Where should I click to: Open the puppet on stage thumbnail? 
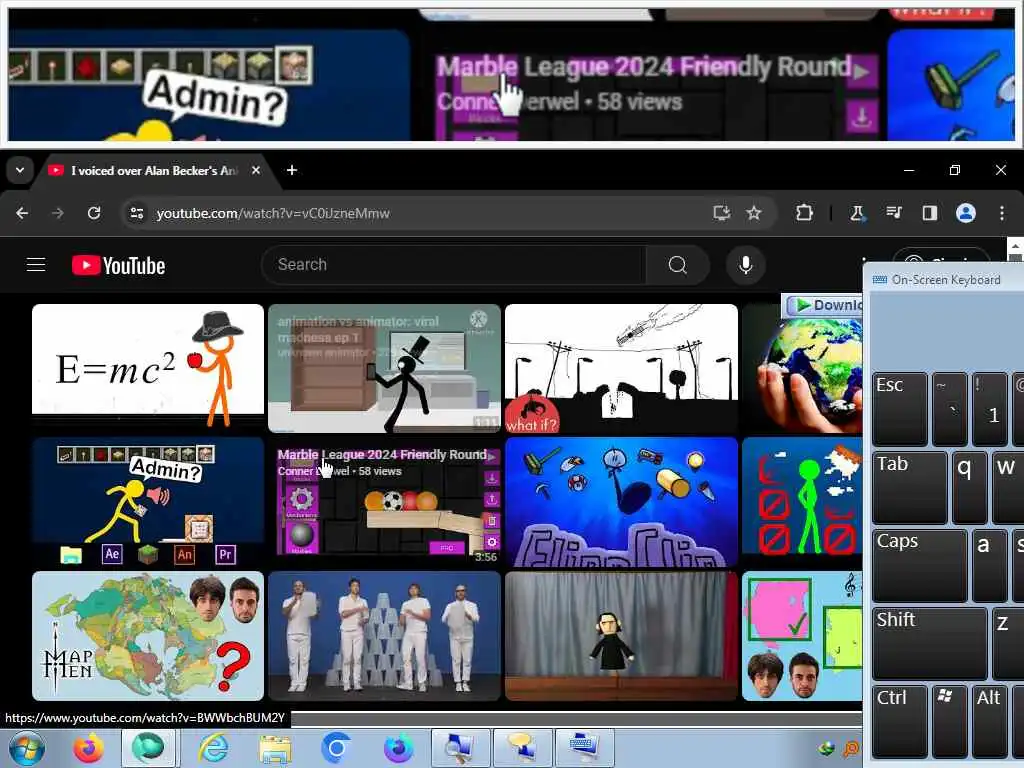pos(621,636)
